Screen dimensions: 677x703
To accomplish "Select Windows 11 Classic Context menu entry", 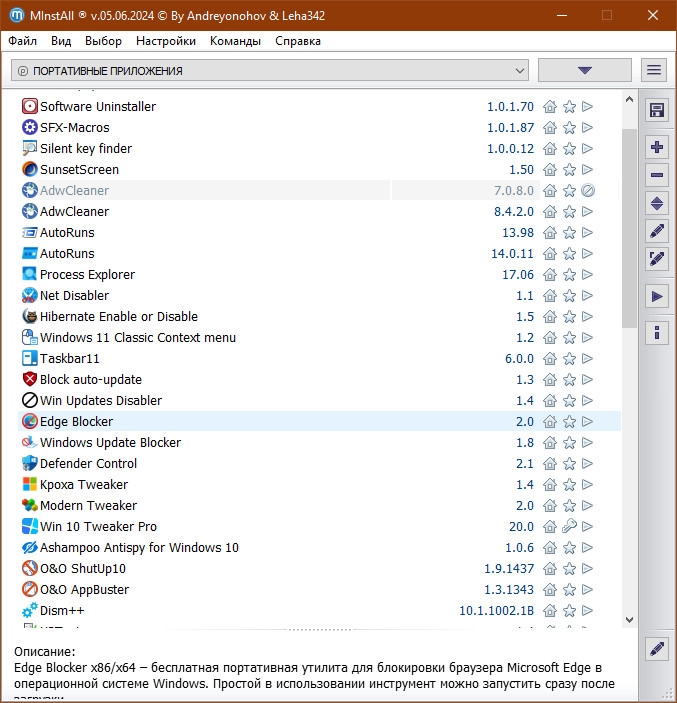I will pos(319,338).
